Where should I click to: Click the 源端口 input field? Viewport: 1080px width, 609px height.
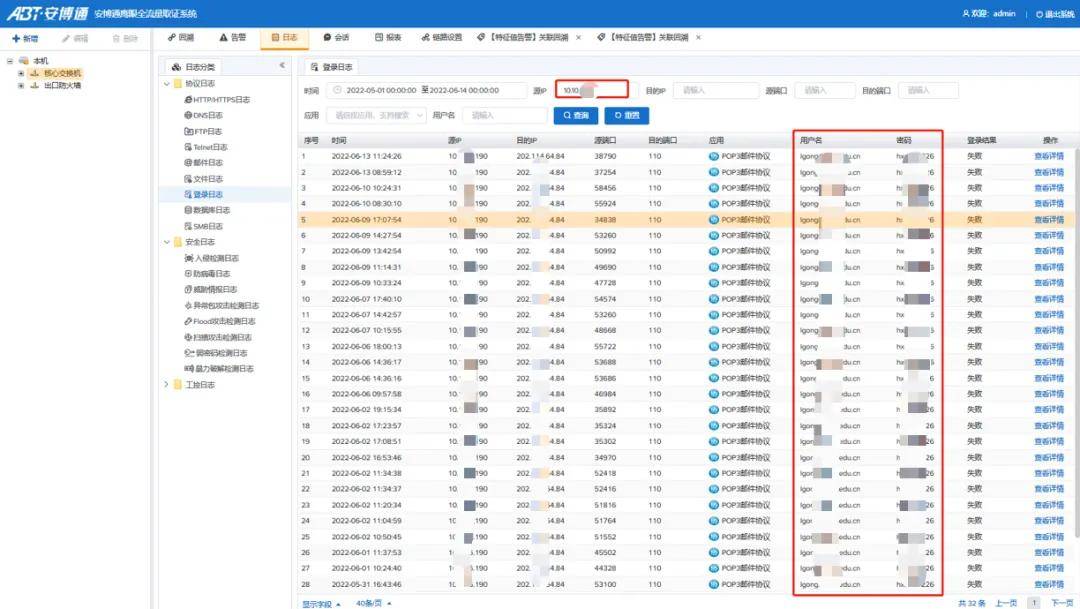click(x=824, y=90)
